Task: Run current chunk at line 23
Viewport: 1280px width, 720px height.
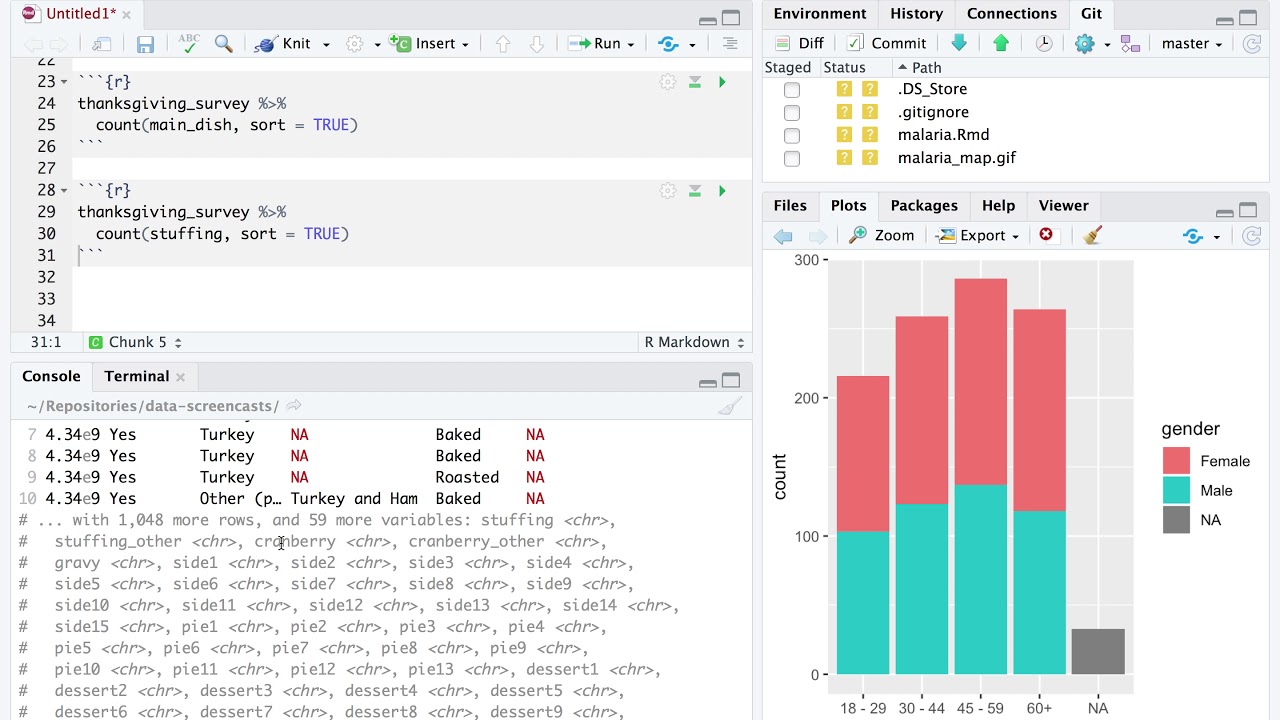Action: tap(722, 82)
